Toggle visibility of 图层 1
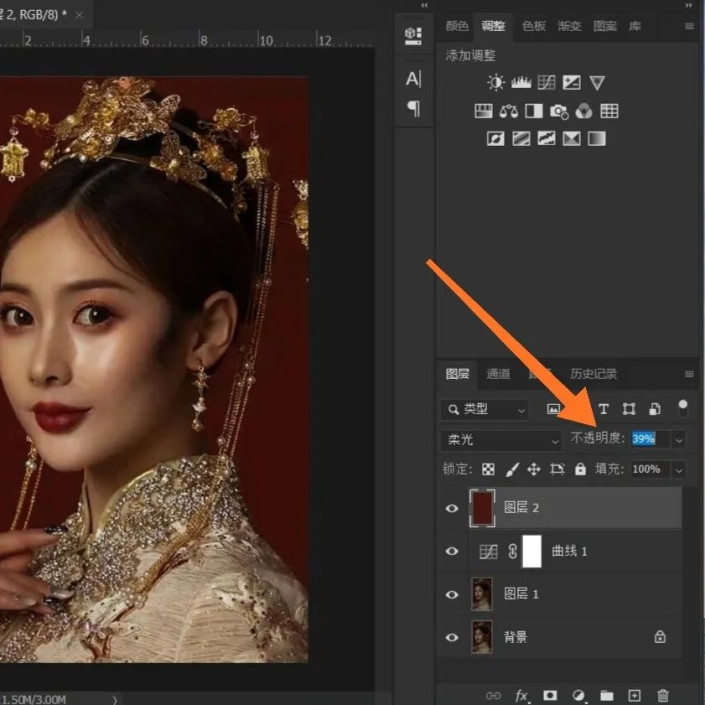 (x=452, y=594)
